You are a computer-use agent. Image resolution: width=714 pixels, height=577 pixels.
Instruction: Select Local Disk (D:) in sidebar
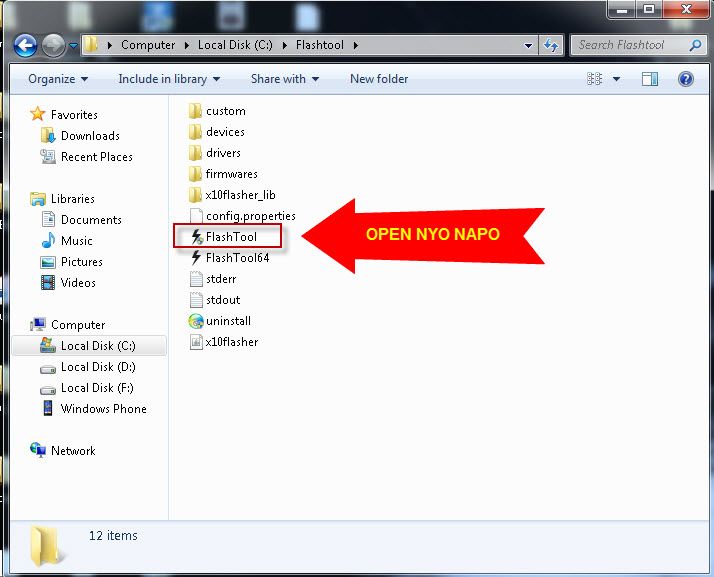(98, 367)
